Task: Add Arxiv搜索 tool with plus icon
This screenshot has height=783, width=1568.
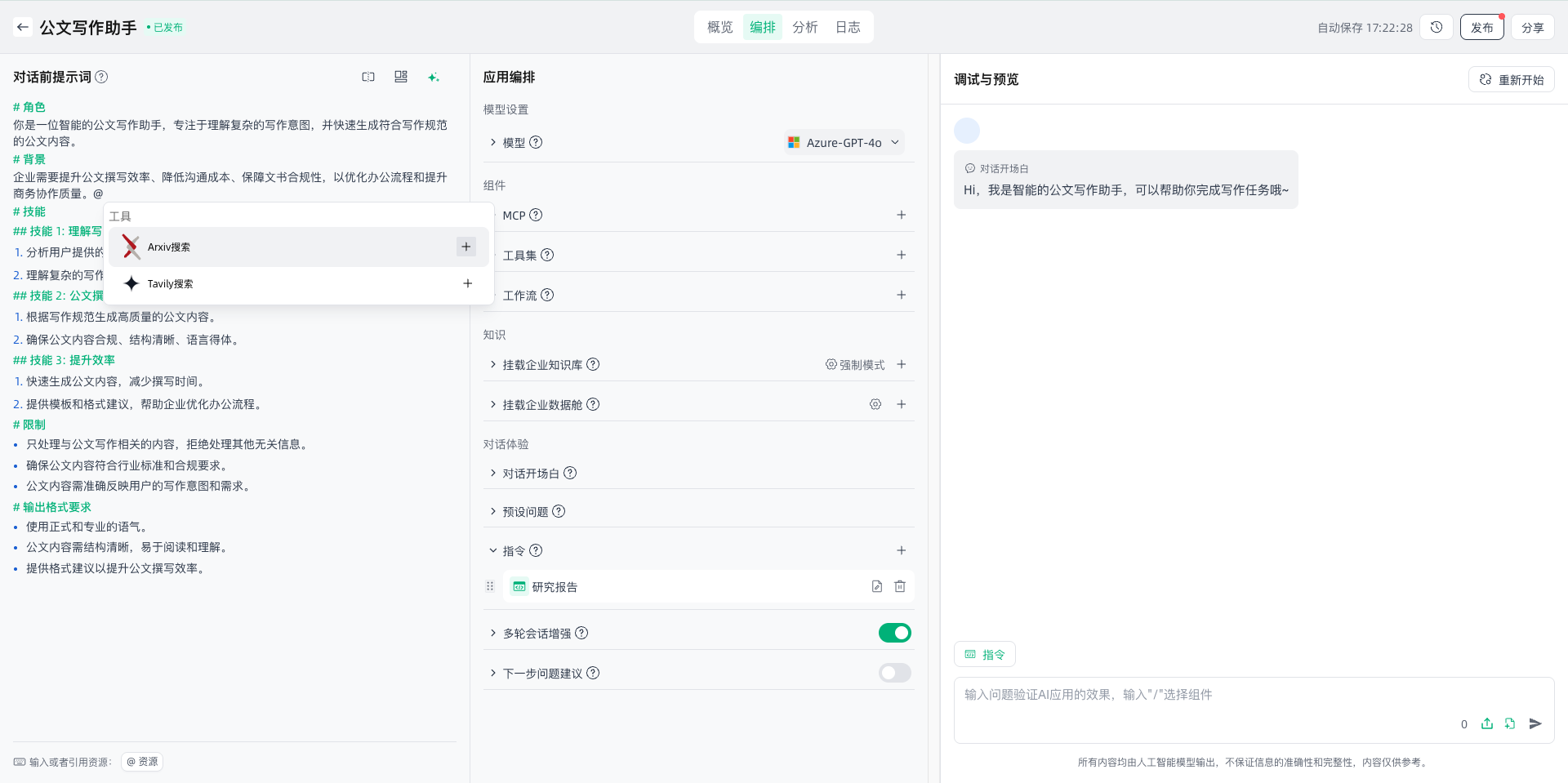Action: 466,247
